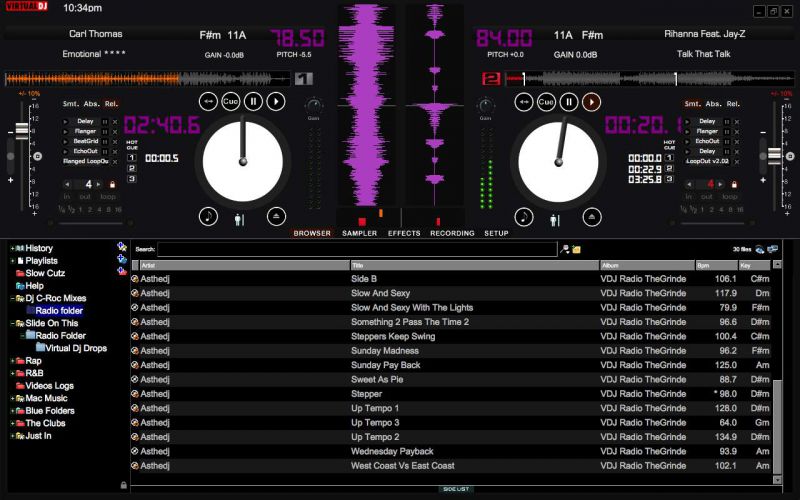Screen dimensions: 800x500
Task: Click the deck 2 pitch slider handle
Action: (774, 156)
